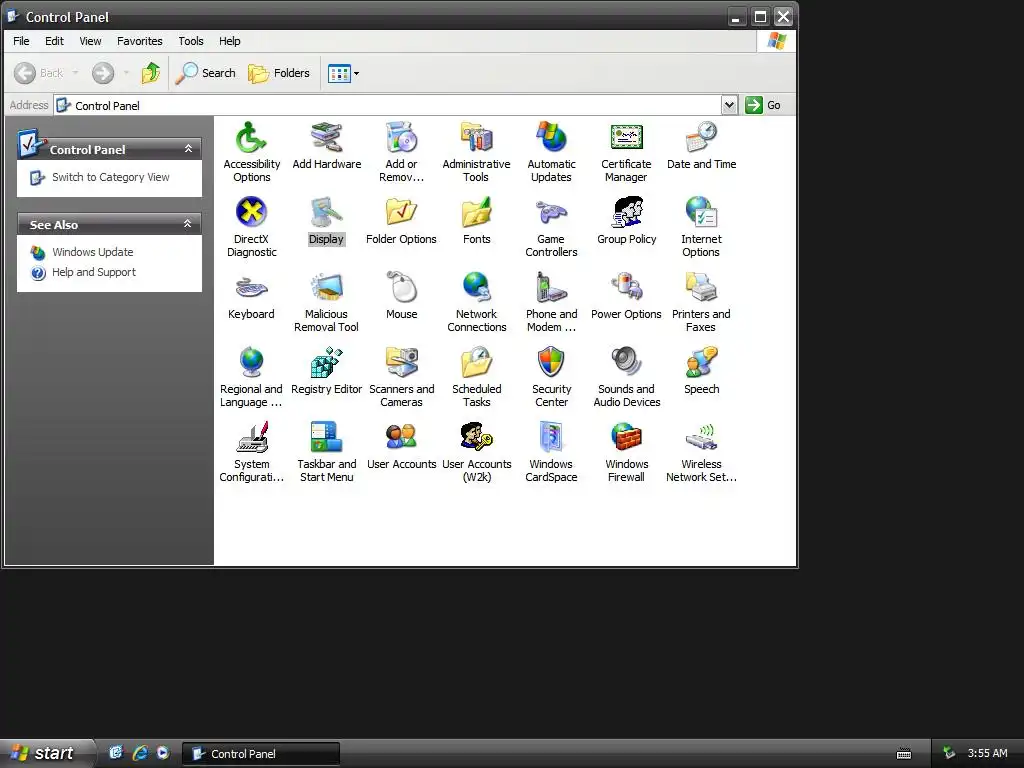This screenshot has height=768, width=1024.
Task: Open Security Center icon
Action: (x=551, y=363)
